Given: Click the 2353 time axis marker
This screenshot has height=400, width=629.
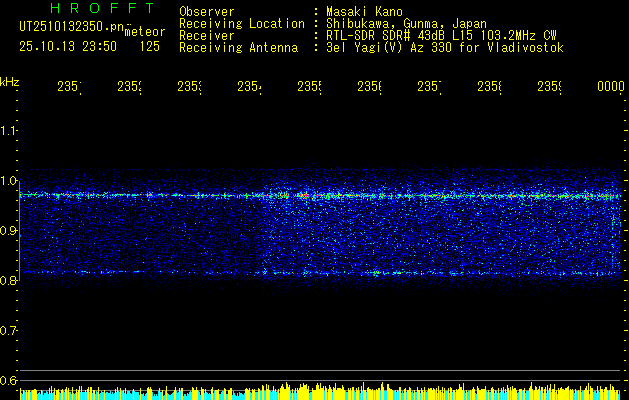Looking at the screenshot, I should 189,87.
